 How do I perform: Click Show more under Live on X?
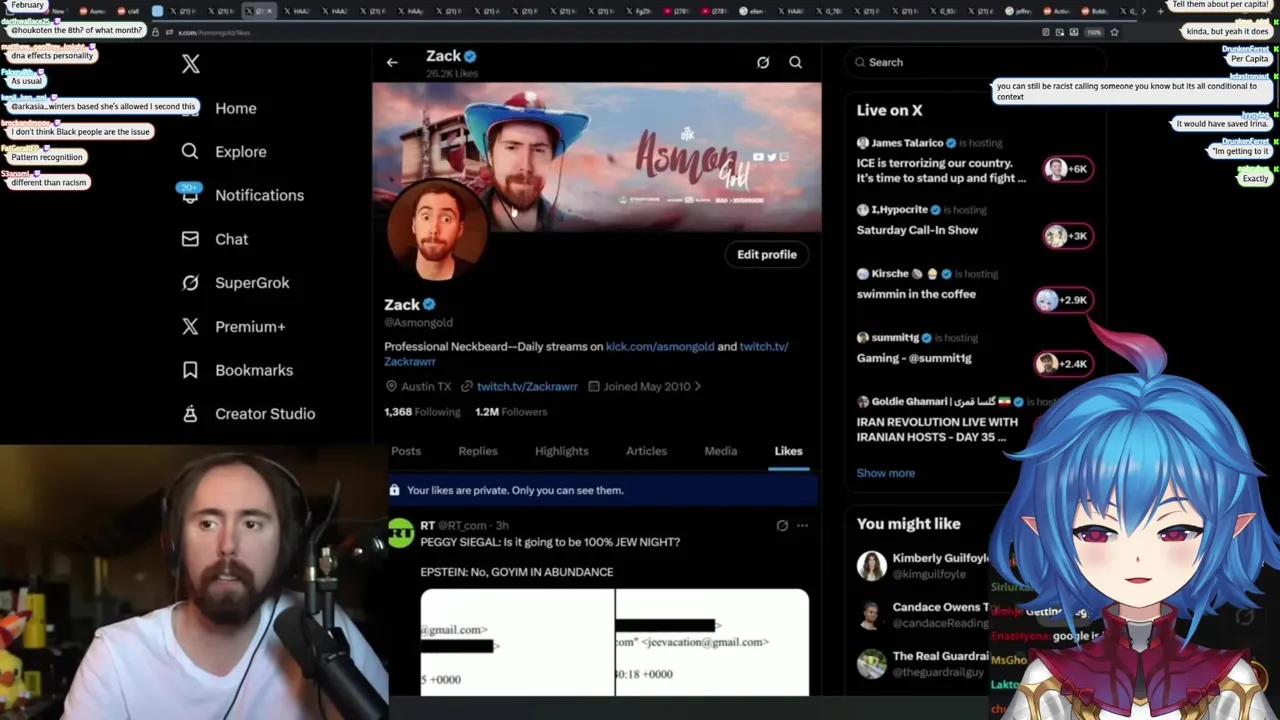tap(885, 473)
